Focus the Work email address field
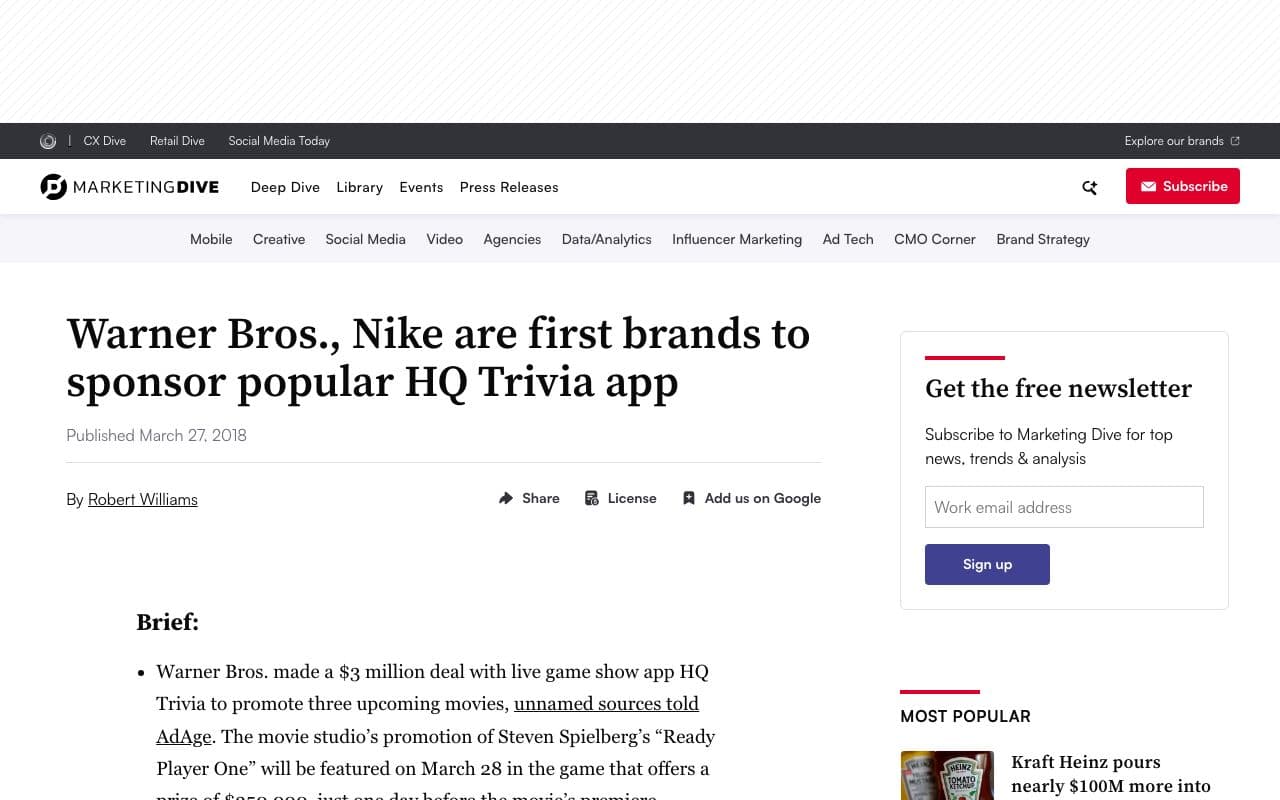The height and width of the screenshot is (800, 1280). point(1064,507)
